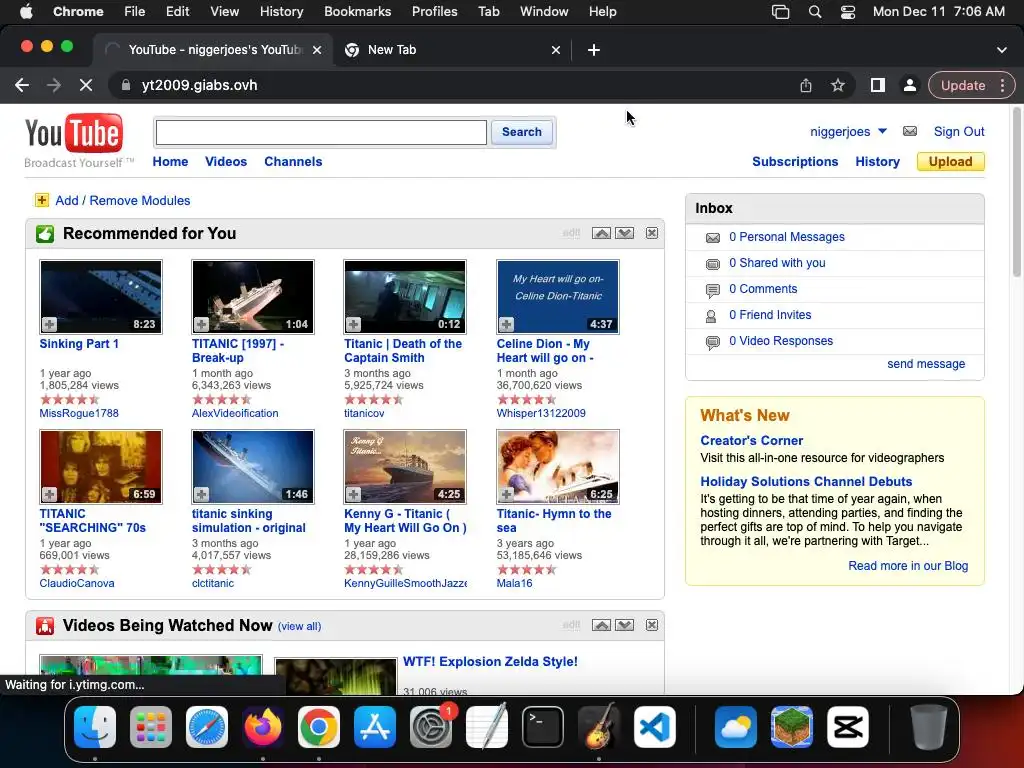Screen dimensions: 1024x768
Task: Move Recommended for You module down
Action: click(624, 233)
